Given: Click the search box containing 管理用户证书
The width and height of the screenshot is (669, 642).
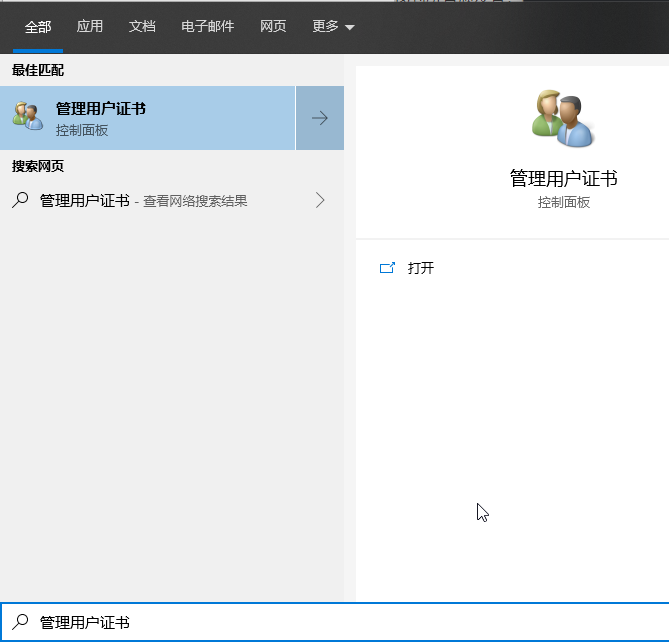Looking at the screenshot, I should tap(334, 622).
